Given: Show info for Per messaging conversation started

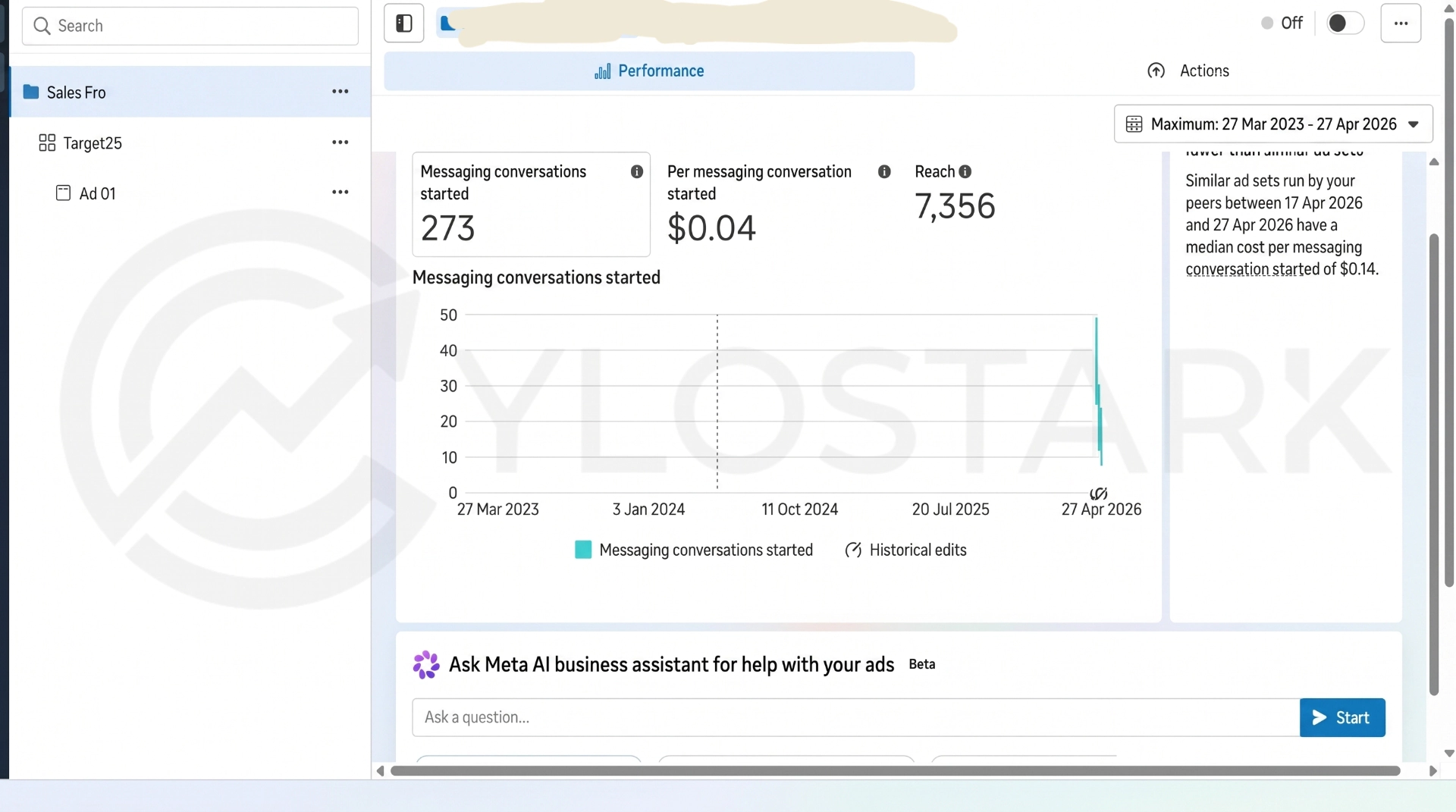Looking at the screenshot, I should (884, 172).
